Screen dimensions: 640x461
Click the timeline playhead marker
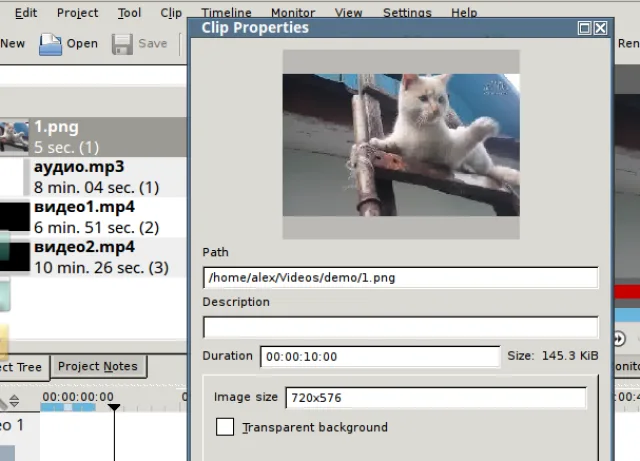click(114, 407)
